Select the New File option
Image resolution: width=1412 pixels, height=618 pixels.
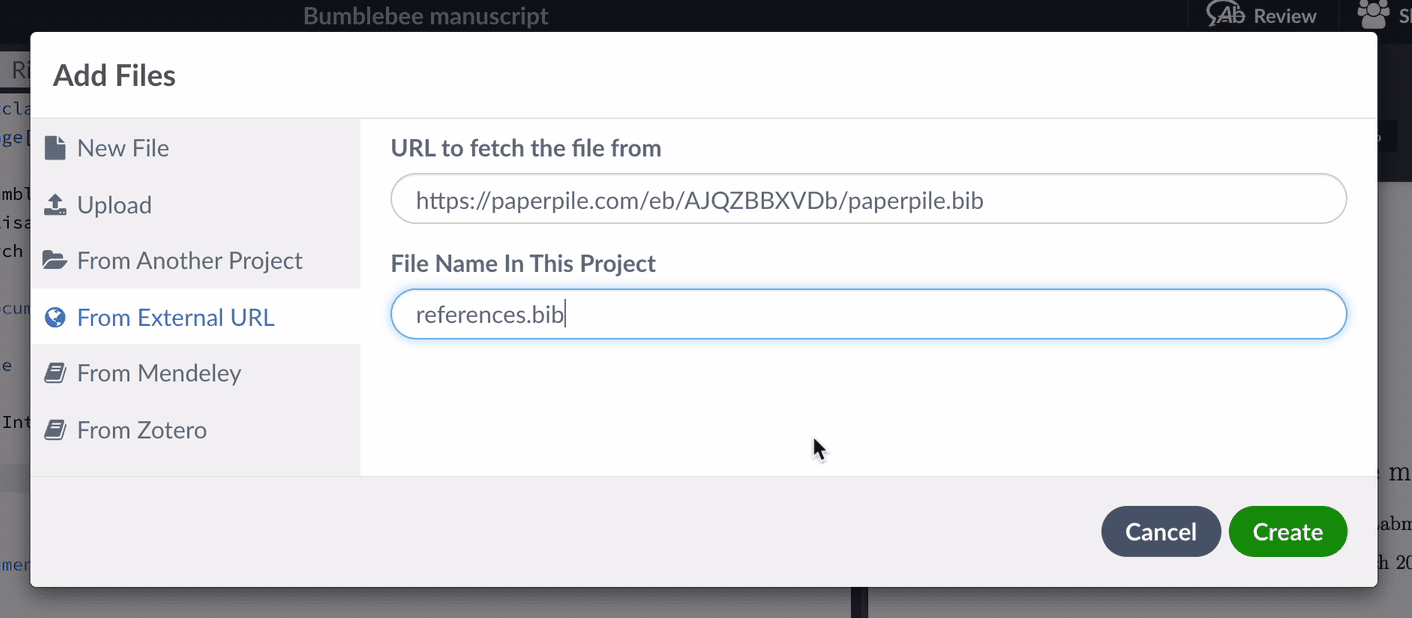(123, 148)
